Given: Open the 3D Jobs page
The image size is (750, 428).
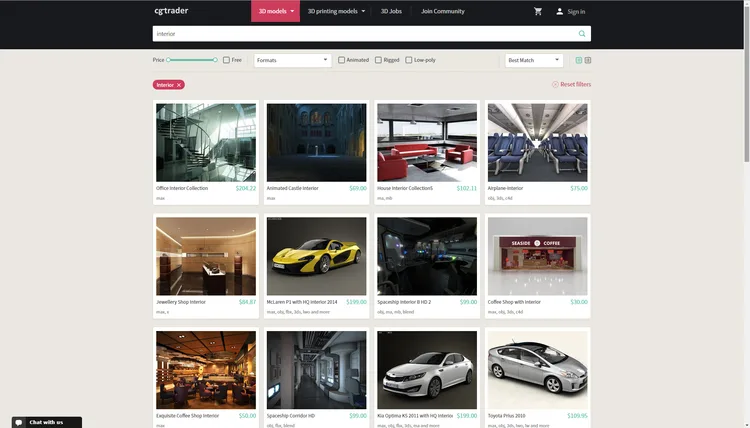Looking at the screenshot, I should 391,11.
